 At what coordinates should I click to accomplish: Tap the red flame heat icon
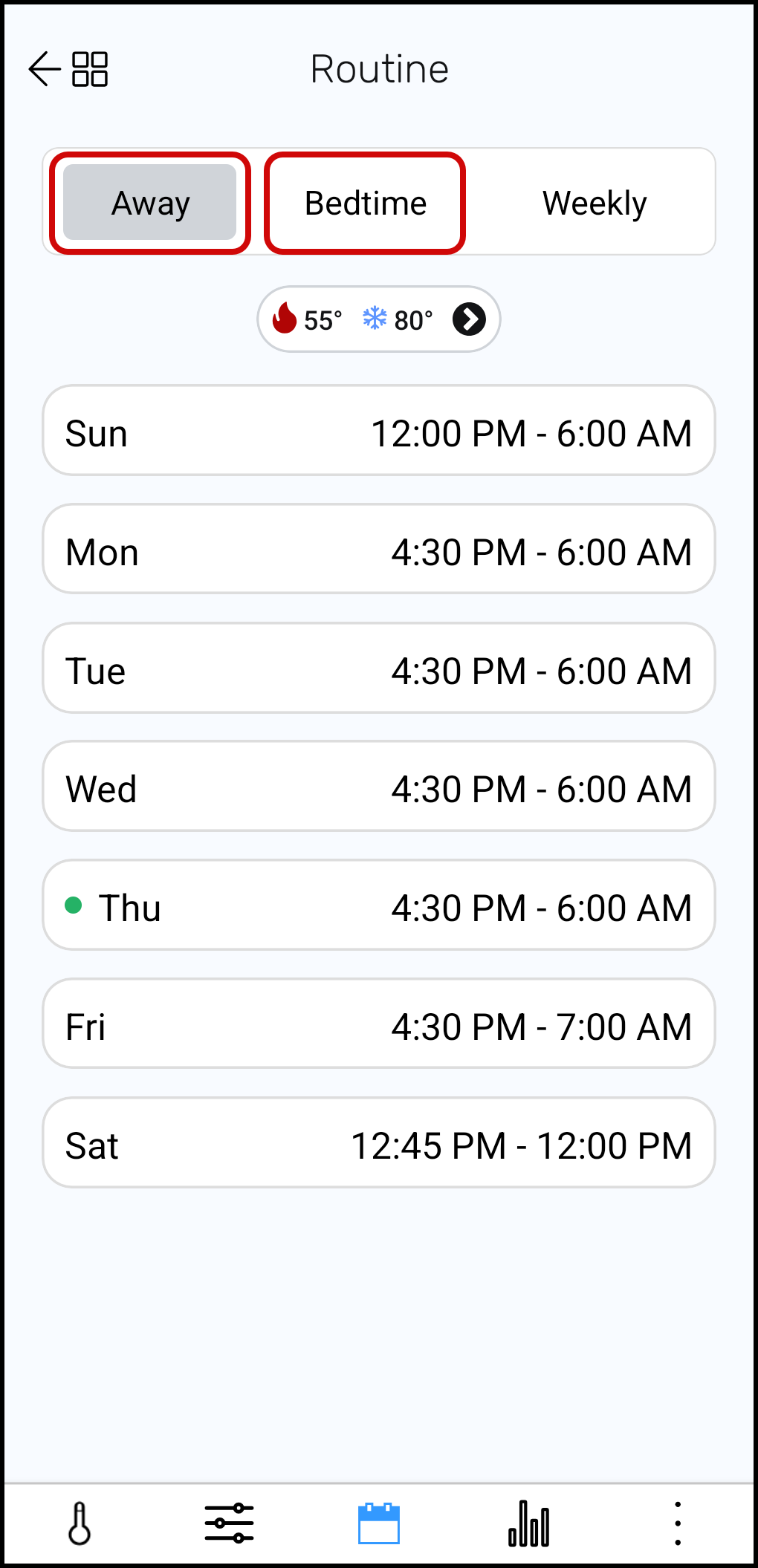pyautogui.click(x=285, y=319)
